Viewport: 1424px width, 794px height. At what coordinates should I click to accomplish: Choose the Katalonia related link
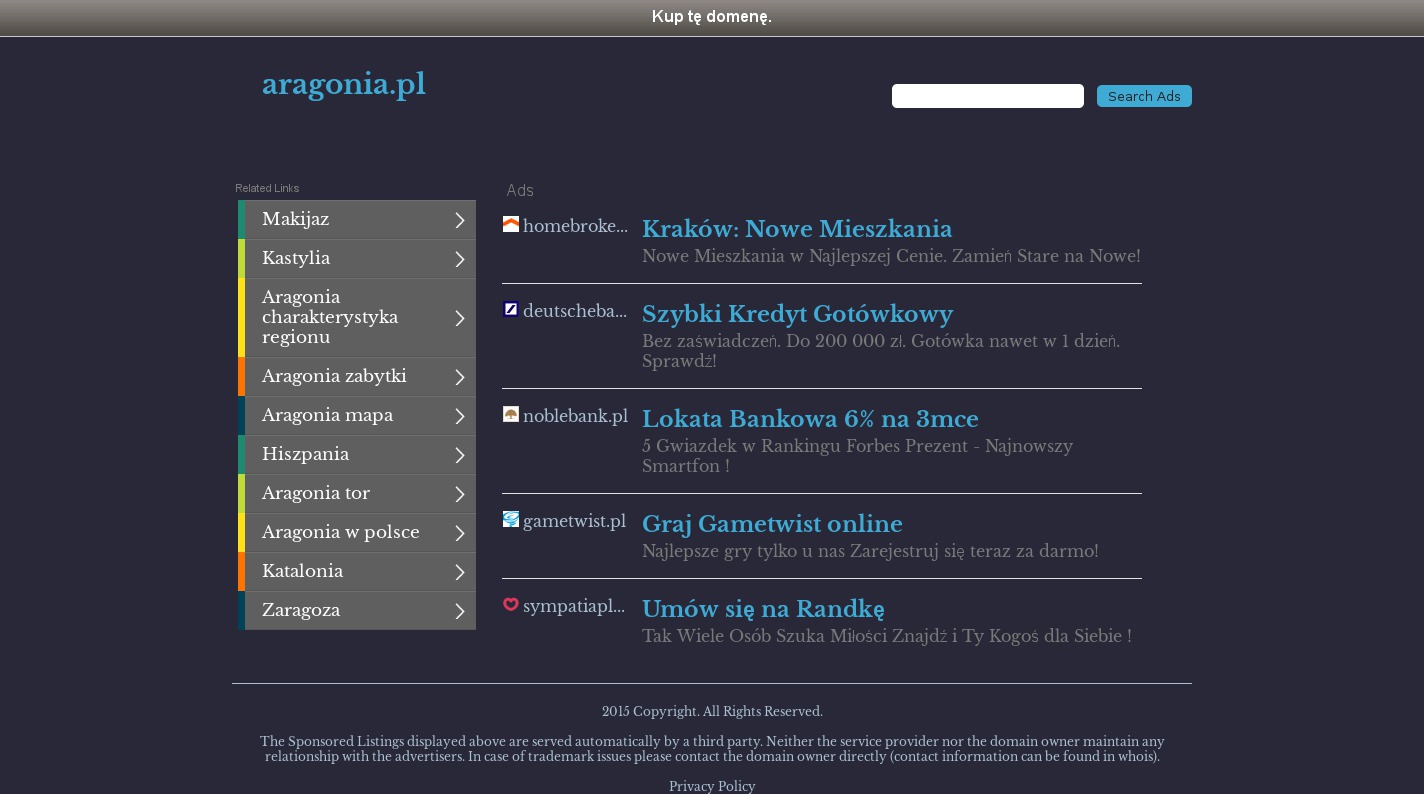point(302,572)
